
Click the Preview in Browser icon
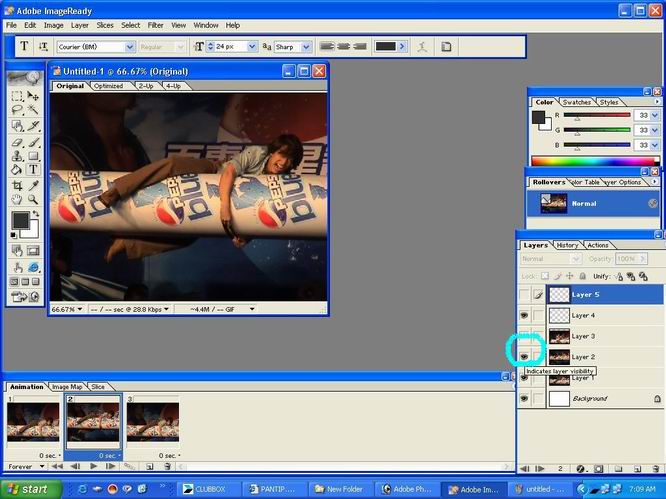pos(33,268)
